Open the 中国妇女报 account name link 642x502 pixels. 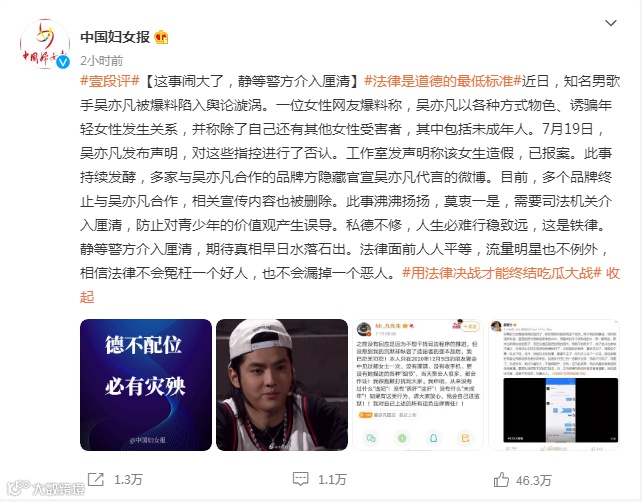[x=115, y=37]
